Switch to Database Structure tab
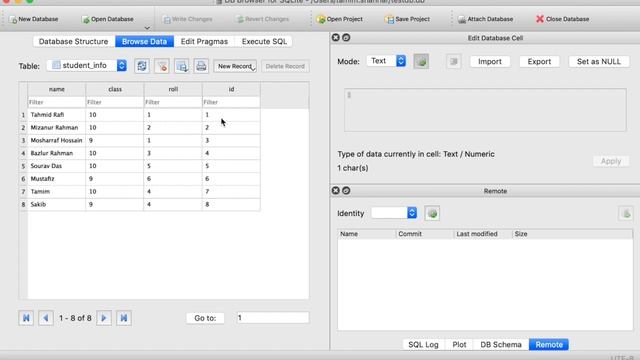Image resolution: width=640 pixels, height=360 pixels. tap(73, 42)
